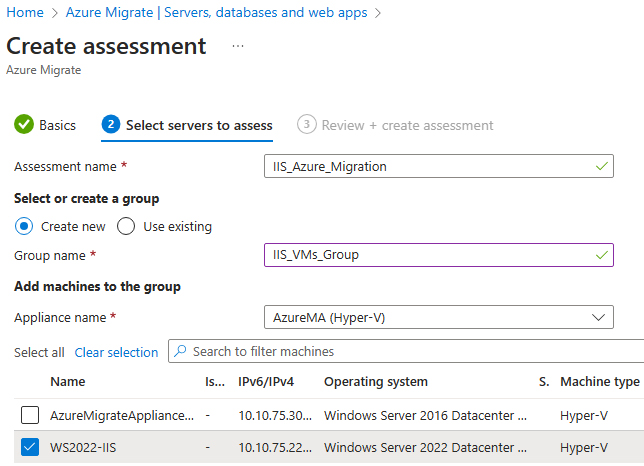644x466 pixels.
Task: Click the green checkmark in Assessment name field
Action: pyautogui.click(x=602, y=166)
